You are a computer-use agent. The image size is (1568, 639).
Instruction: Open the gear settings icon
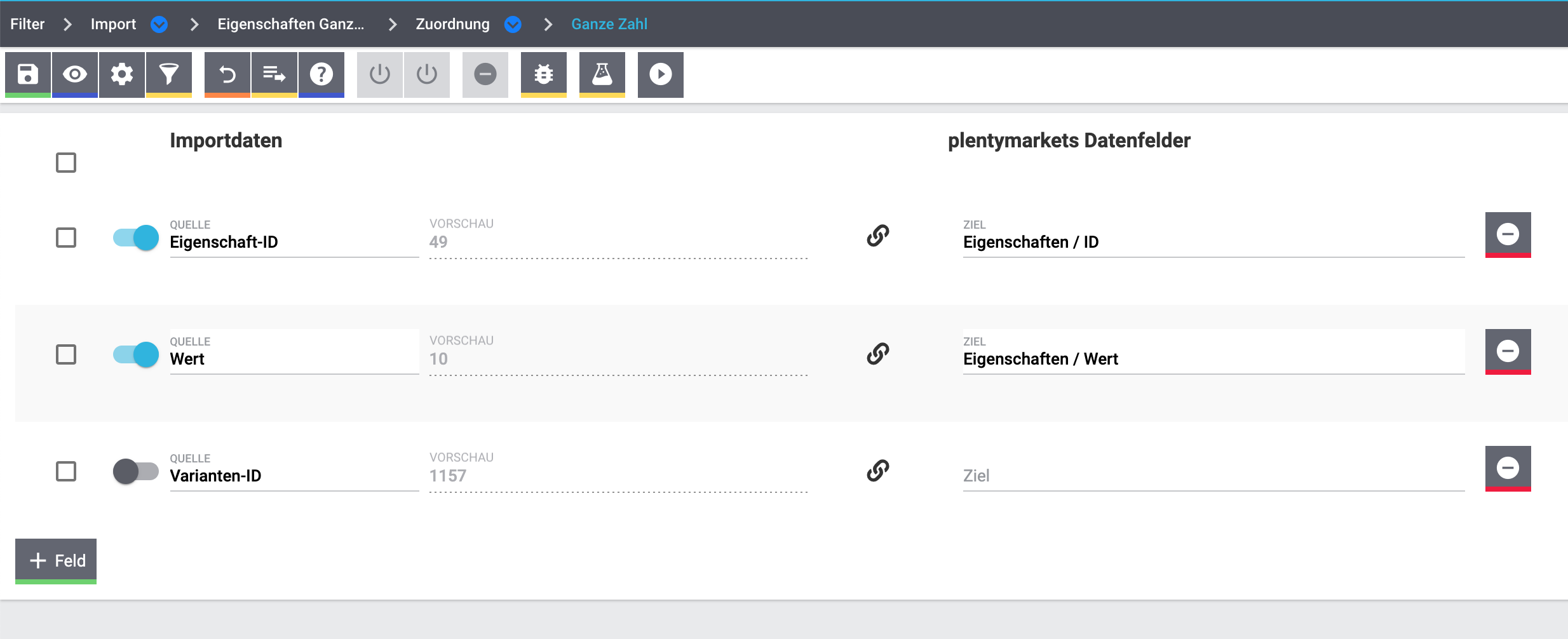122,74
